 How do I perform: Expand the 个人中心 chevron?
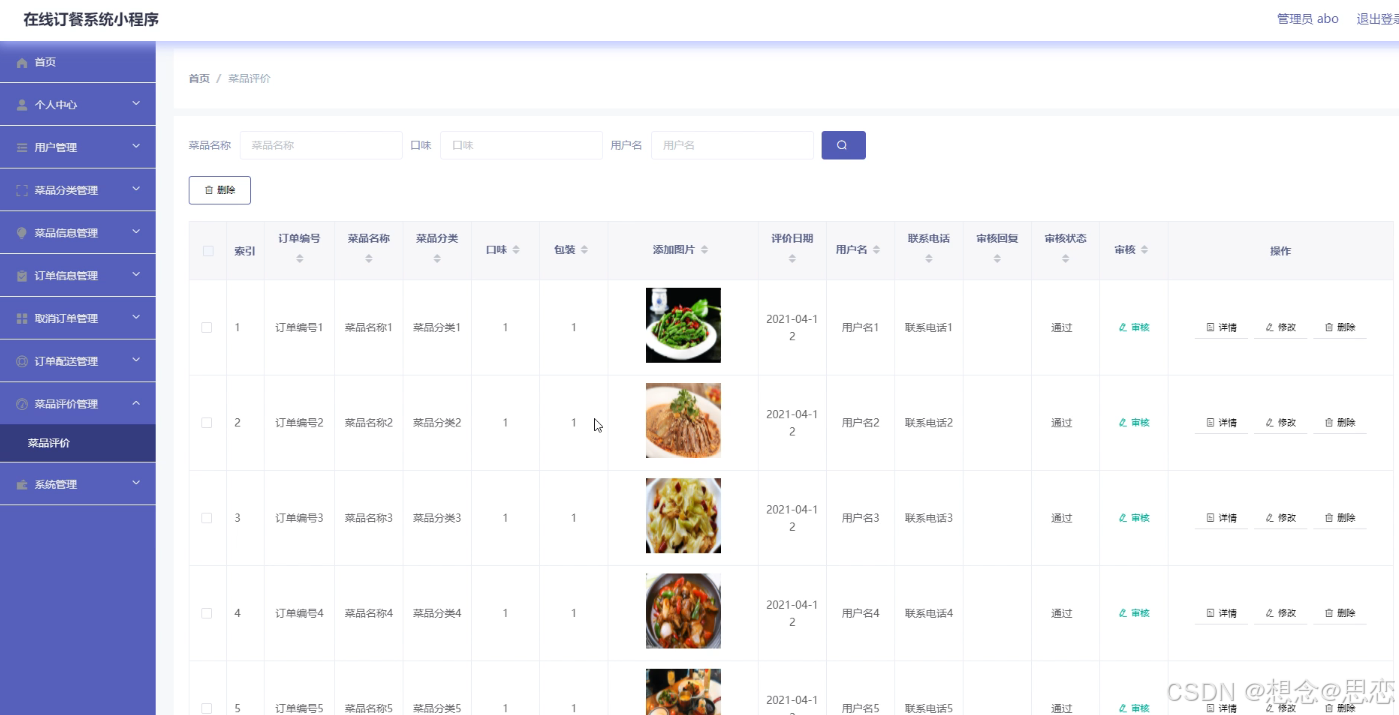point(136,104)
